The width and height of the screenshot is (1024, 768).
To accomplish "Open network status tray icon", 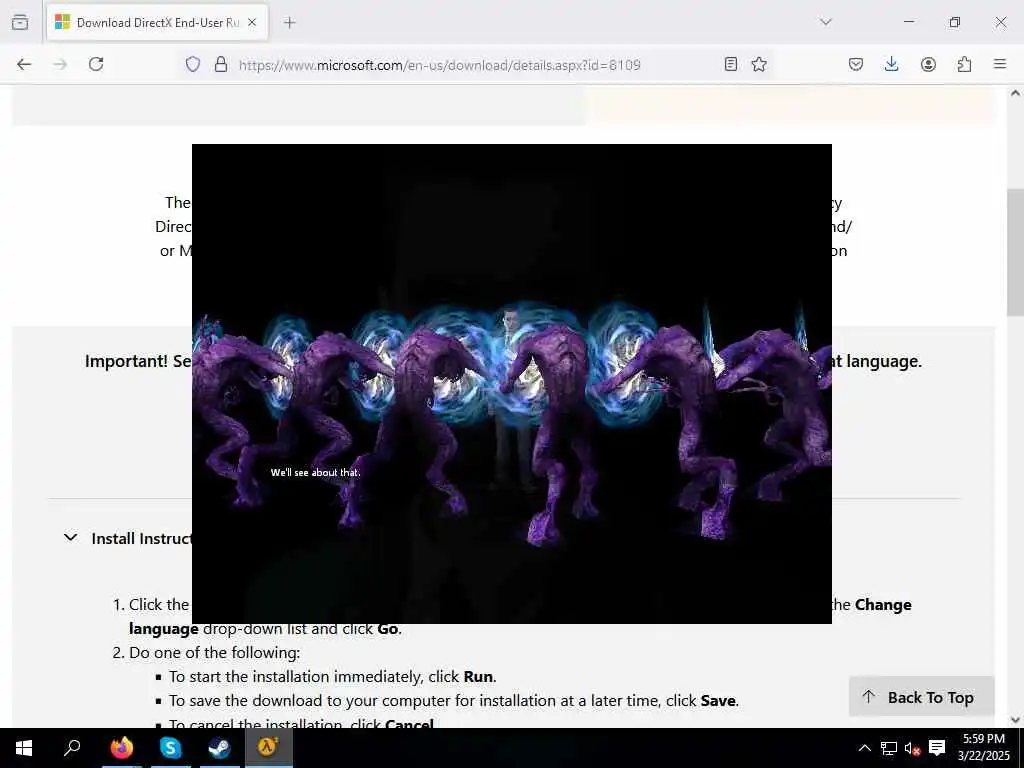I will coord(889,748).
